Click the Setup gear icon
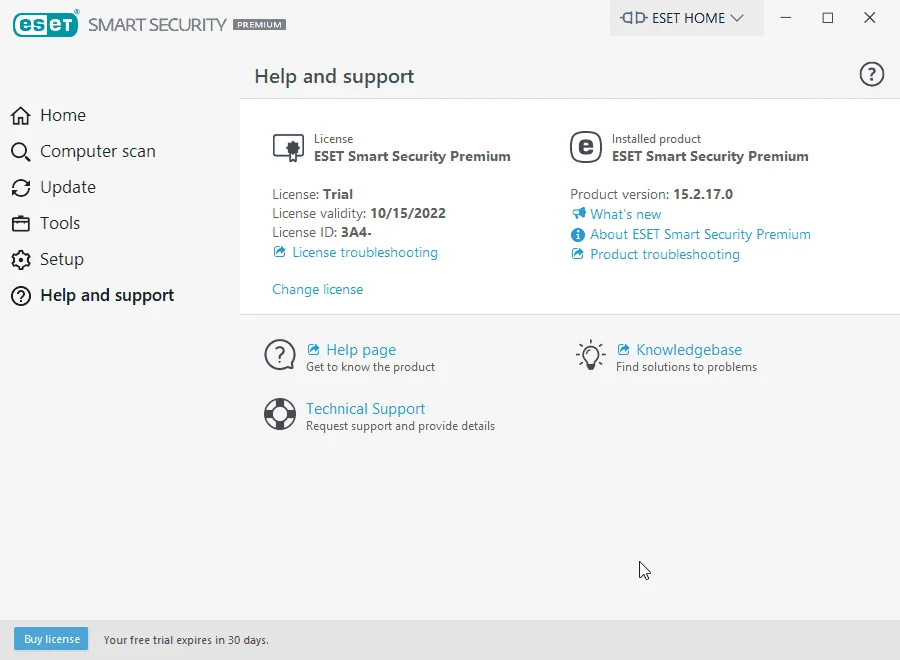 (21, 259)
